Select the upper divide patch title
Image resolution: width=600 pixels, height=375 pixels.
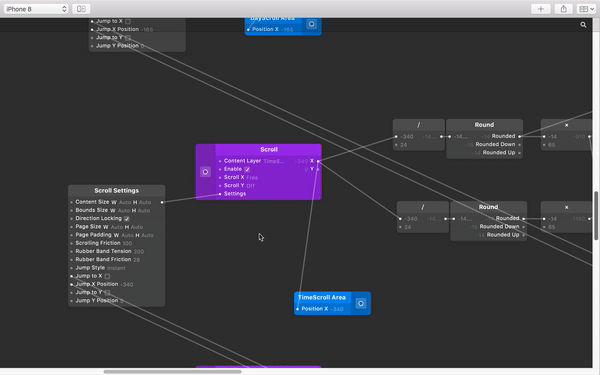pos(419,125)
